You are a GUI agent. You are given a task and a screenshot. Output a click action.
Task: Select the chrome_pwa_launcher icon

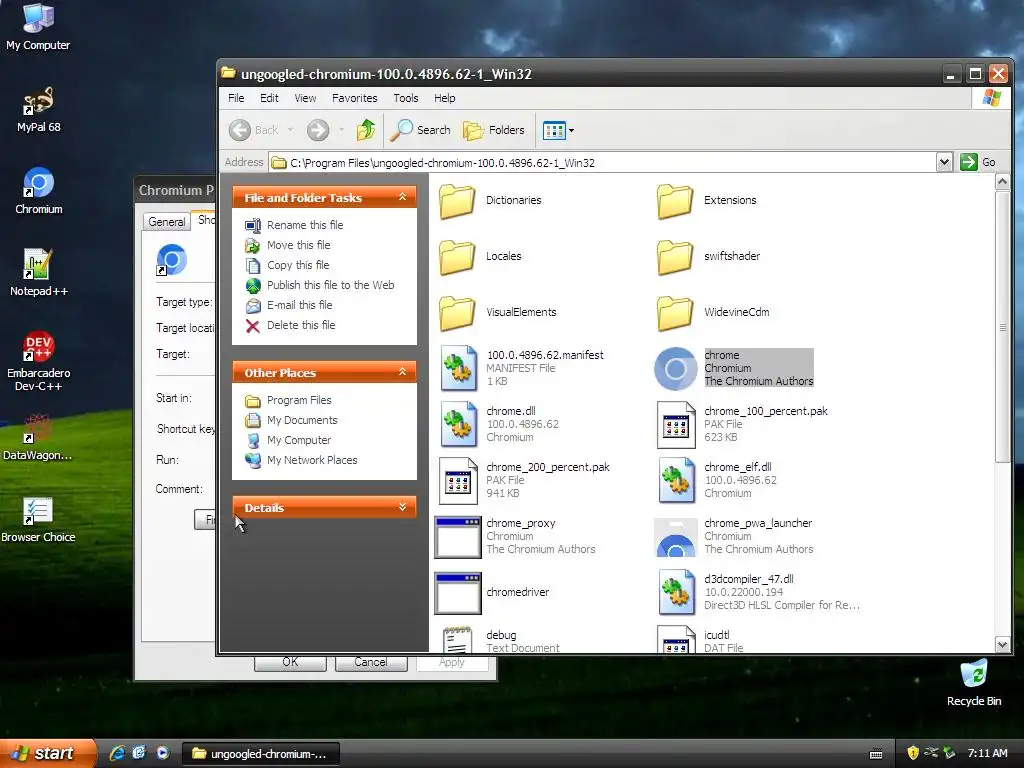(676, 537)
